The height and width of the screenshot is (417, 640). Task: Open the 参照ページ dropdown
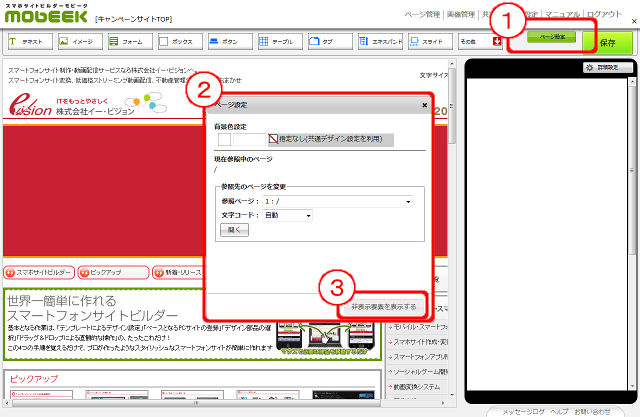pyautogui.click(x=339, y=201)
